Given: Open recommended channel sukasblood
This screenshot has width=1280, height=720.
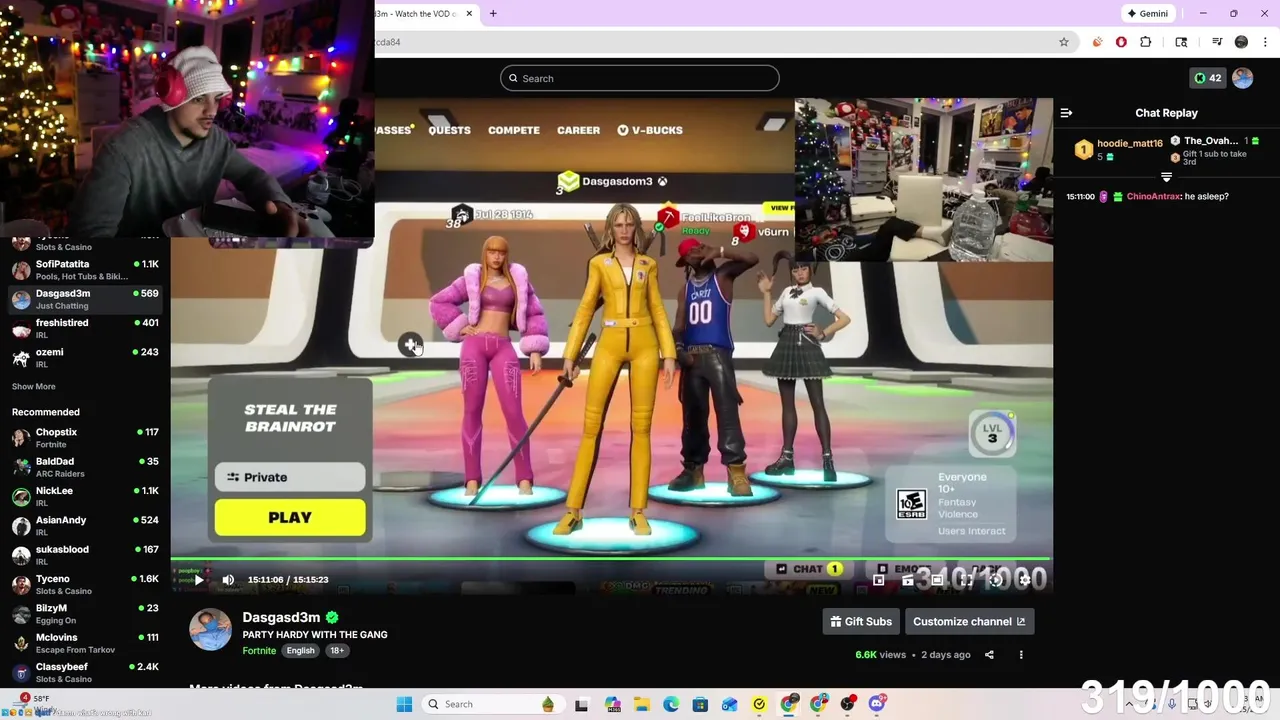Looking at the screenshot, I should tap(85, 555).
